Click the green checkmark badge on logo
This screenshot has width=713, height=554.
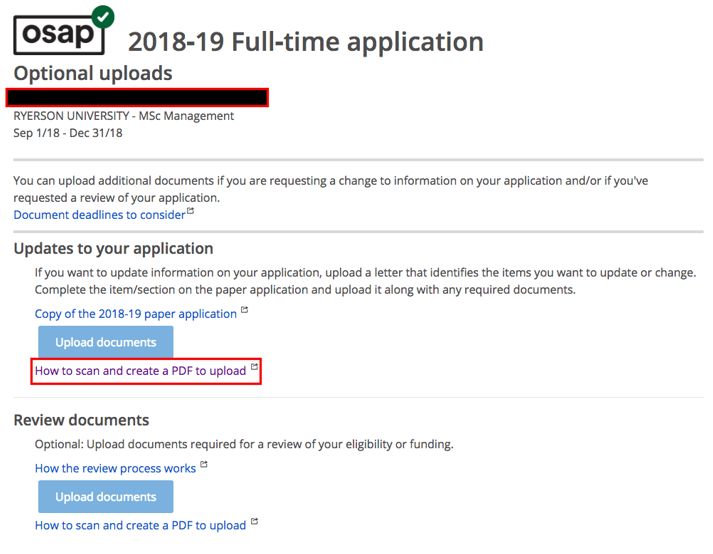pyautogui.click(x=102, y=17)
